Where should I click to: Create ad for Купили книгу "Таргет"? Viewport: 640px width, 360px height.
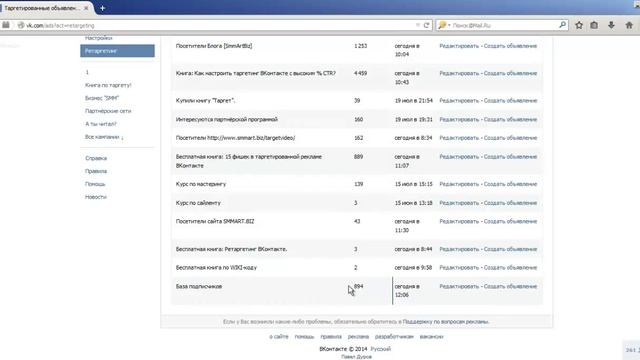coord(510,101)
